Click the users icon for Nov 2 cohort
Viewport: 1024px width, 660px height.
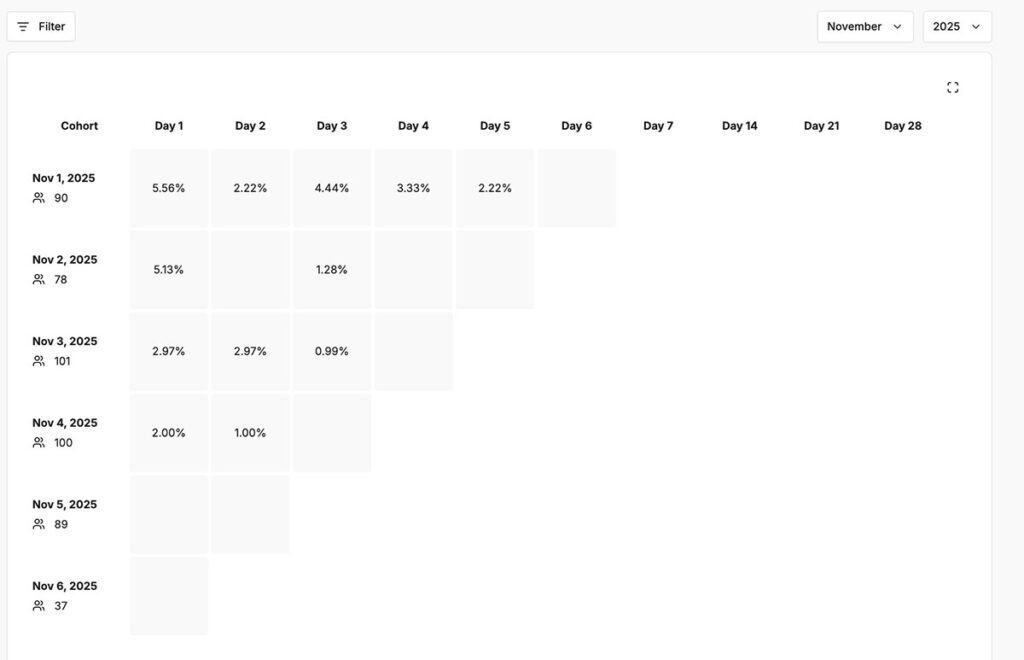[x=39, y=280]
